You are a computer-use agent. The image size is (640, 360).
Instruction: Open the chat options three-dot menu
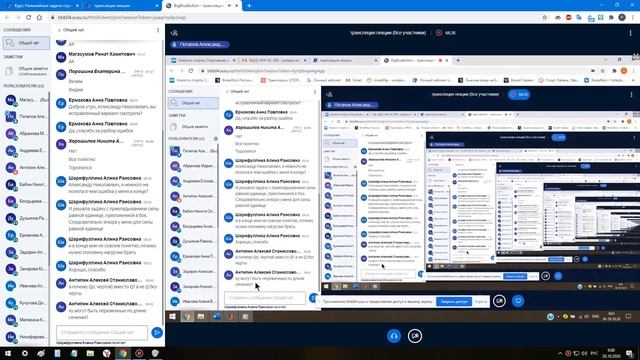(x=158, y=30)
